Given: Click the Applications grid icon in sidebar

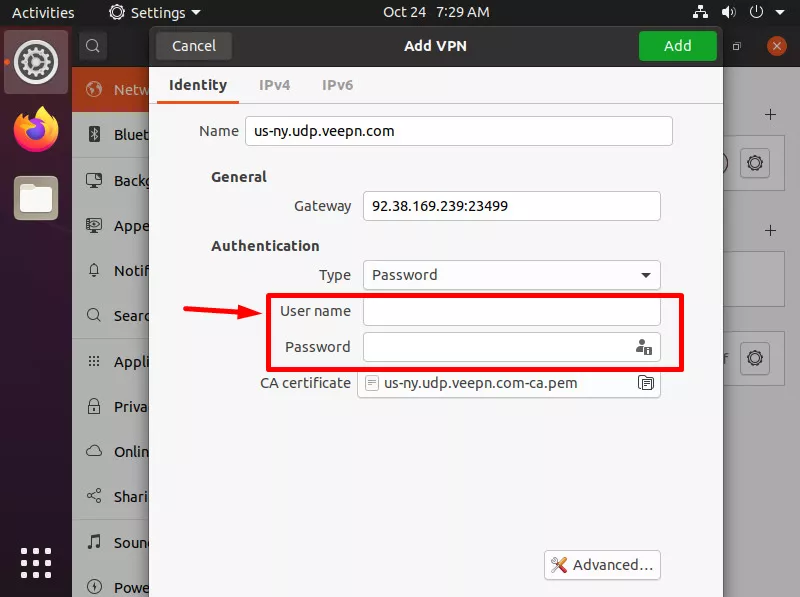Looking at the screenshot, I should coord(94,361).
